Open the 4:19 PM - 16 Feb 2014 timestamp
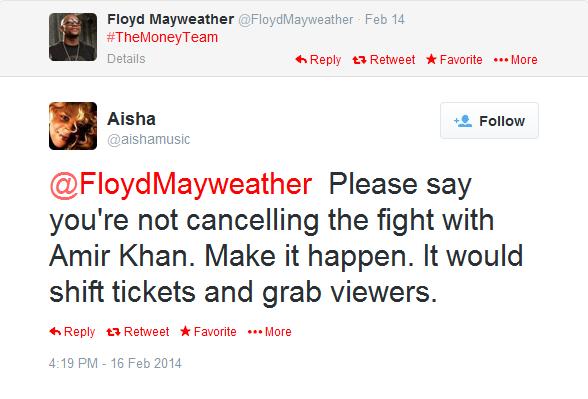This screenshot has width=588, height=399. tap(115, 363)
